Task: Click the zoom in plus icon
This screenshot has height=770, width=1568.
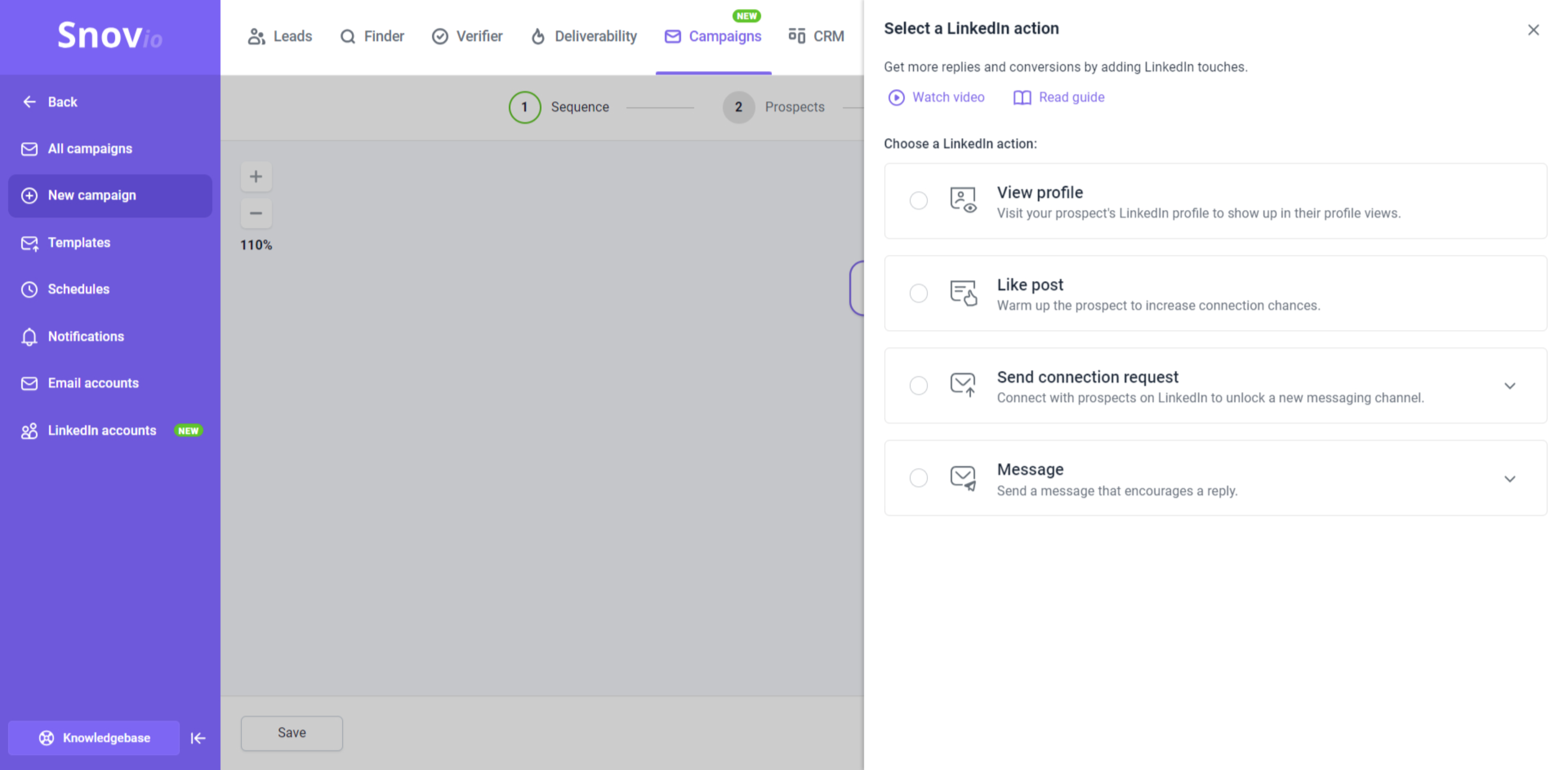Action: click(x=256, y=176)
